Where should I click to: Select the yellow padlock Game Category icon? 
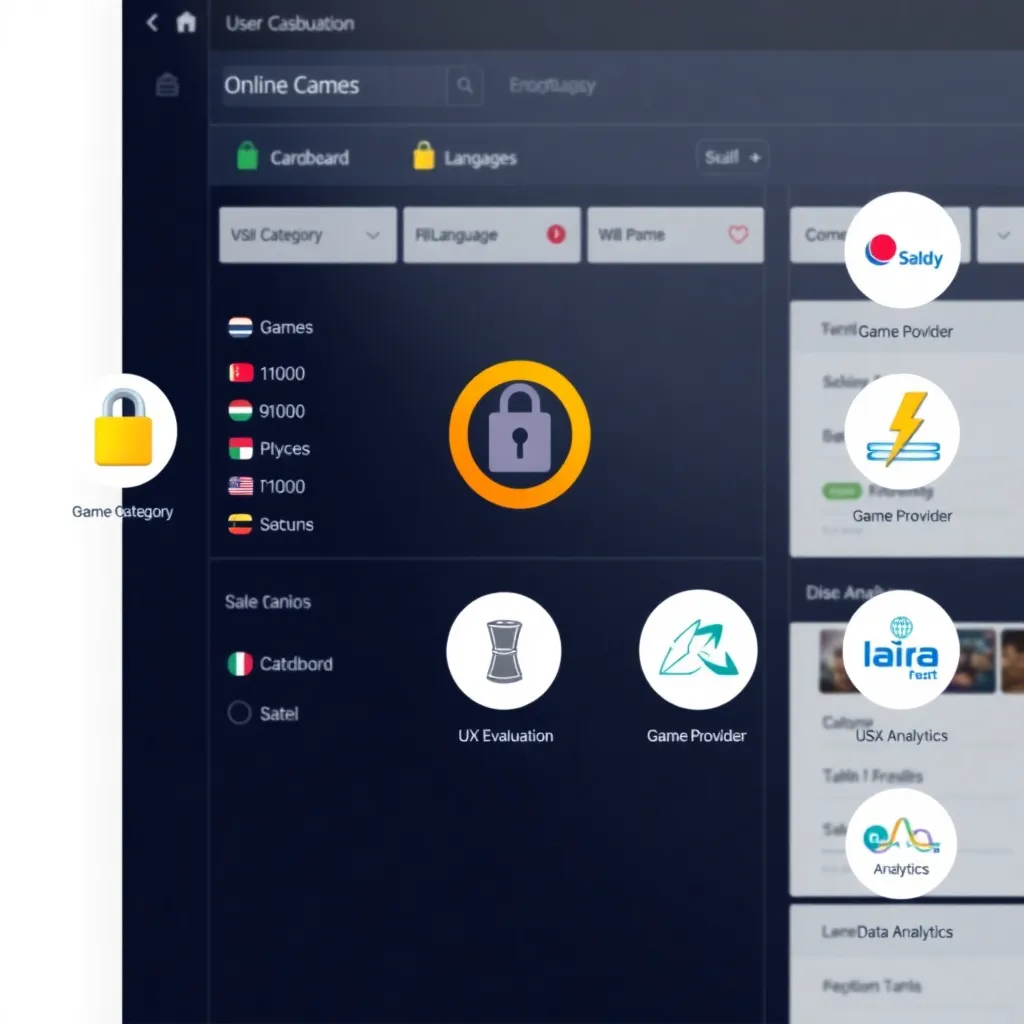point(123,431)
